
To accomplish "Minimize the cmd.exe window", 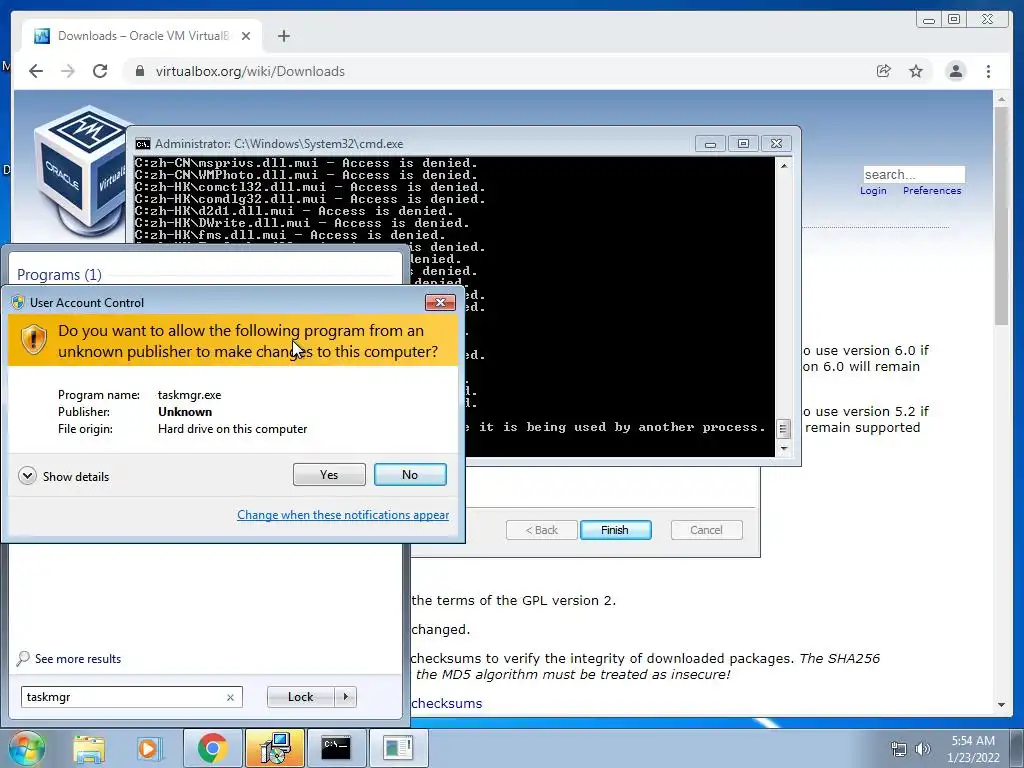I will click(x=711, y=144).
